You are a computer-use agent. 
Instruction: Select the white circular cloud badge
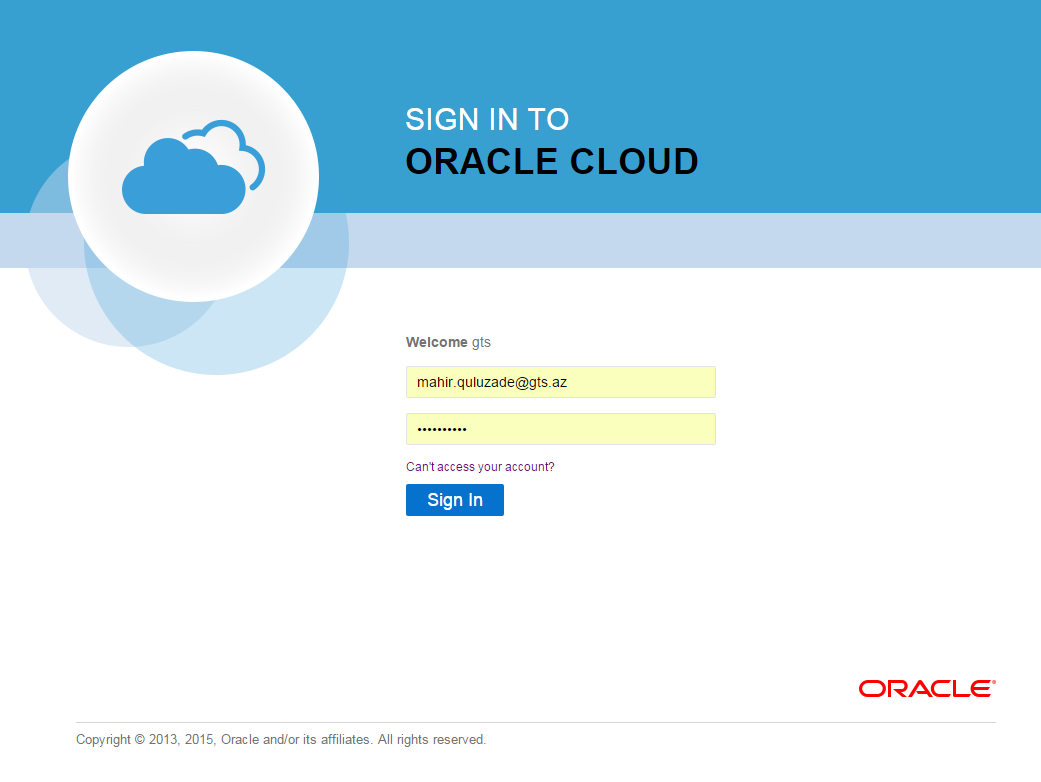coord(193,175)
